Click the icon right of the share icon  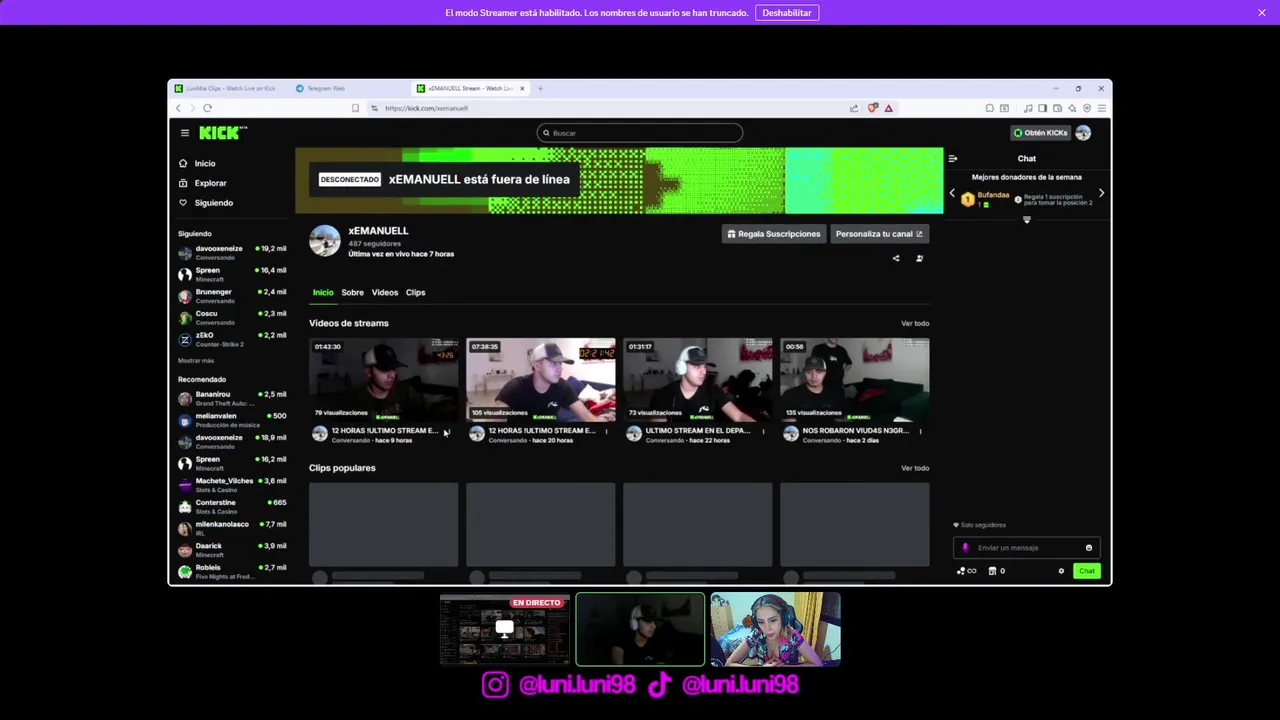tap(919, 259)
